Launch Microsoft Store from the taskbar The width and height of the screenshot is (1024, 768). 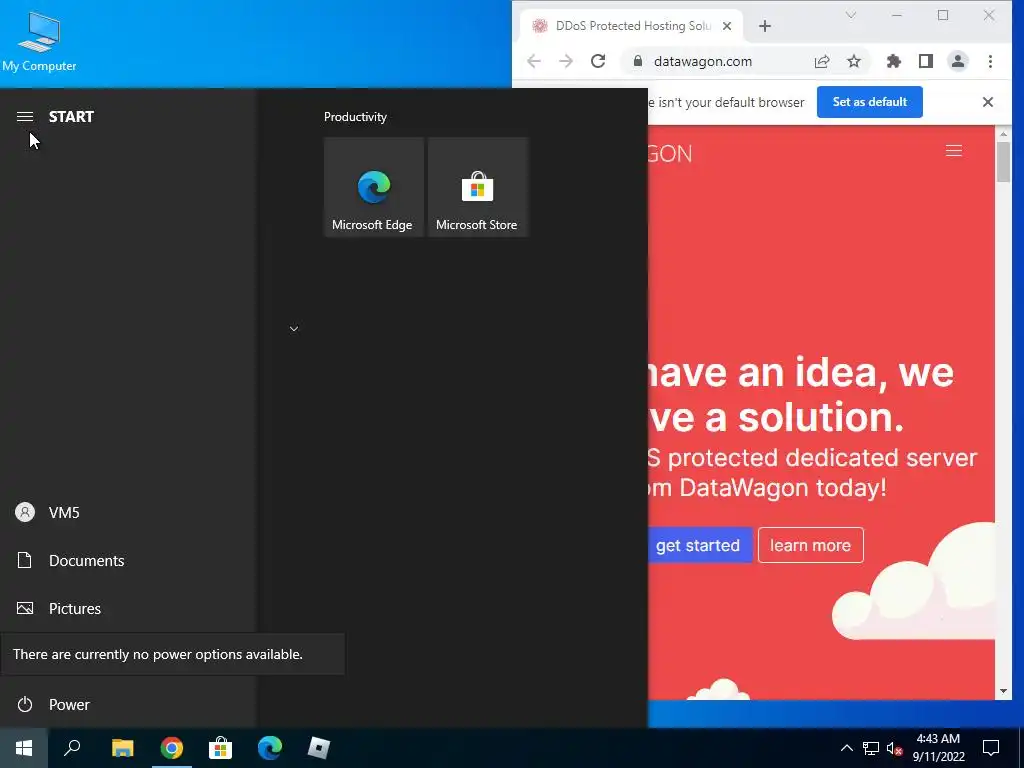point(221,748)
